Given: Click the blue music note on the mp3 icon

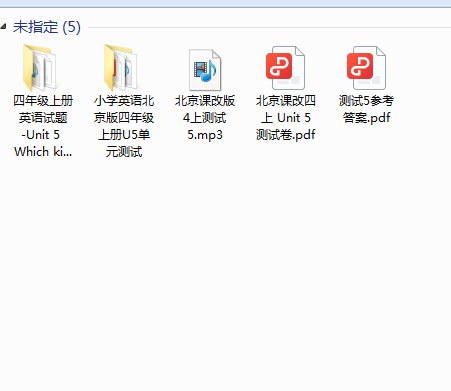Looking at the screenshot, I should [x=210, y=71].
